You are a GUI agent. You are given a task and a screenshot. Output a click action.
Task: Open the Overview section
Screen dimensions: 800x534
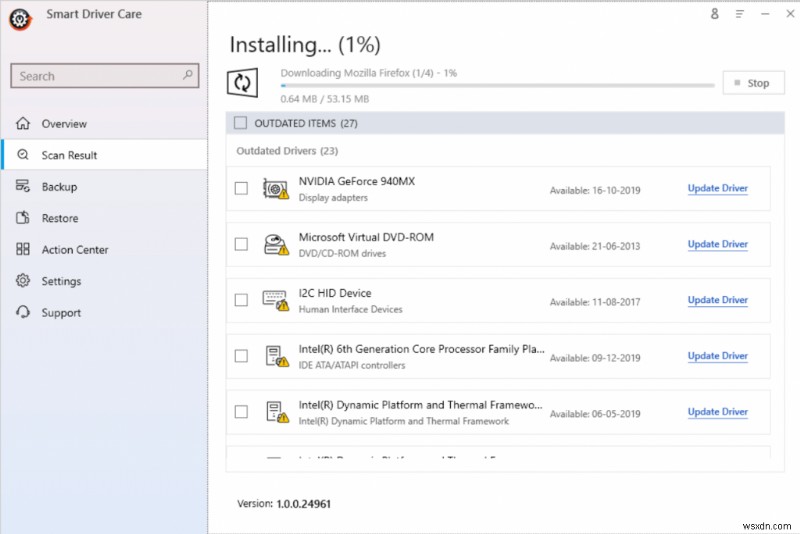click(105, 123)
